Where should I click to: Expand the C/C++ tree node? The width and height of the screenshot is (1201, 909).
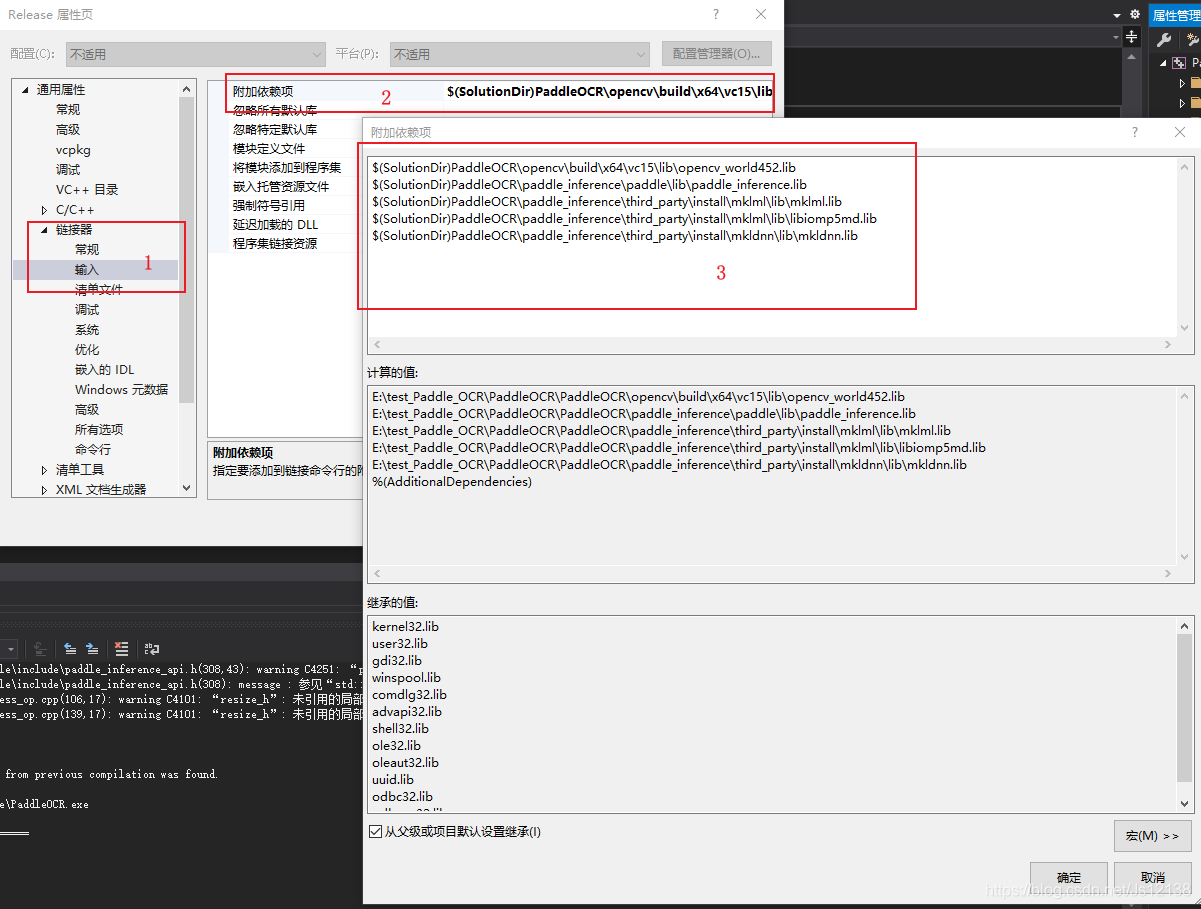point(44,210)
